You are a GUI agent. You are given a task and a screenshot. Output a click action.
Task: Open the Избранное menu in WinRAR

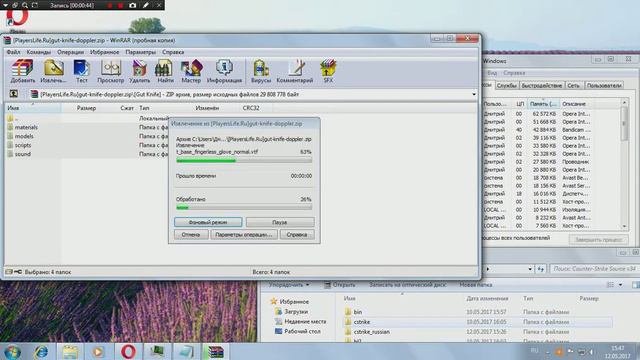(x=104, y=52)
